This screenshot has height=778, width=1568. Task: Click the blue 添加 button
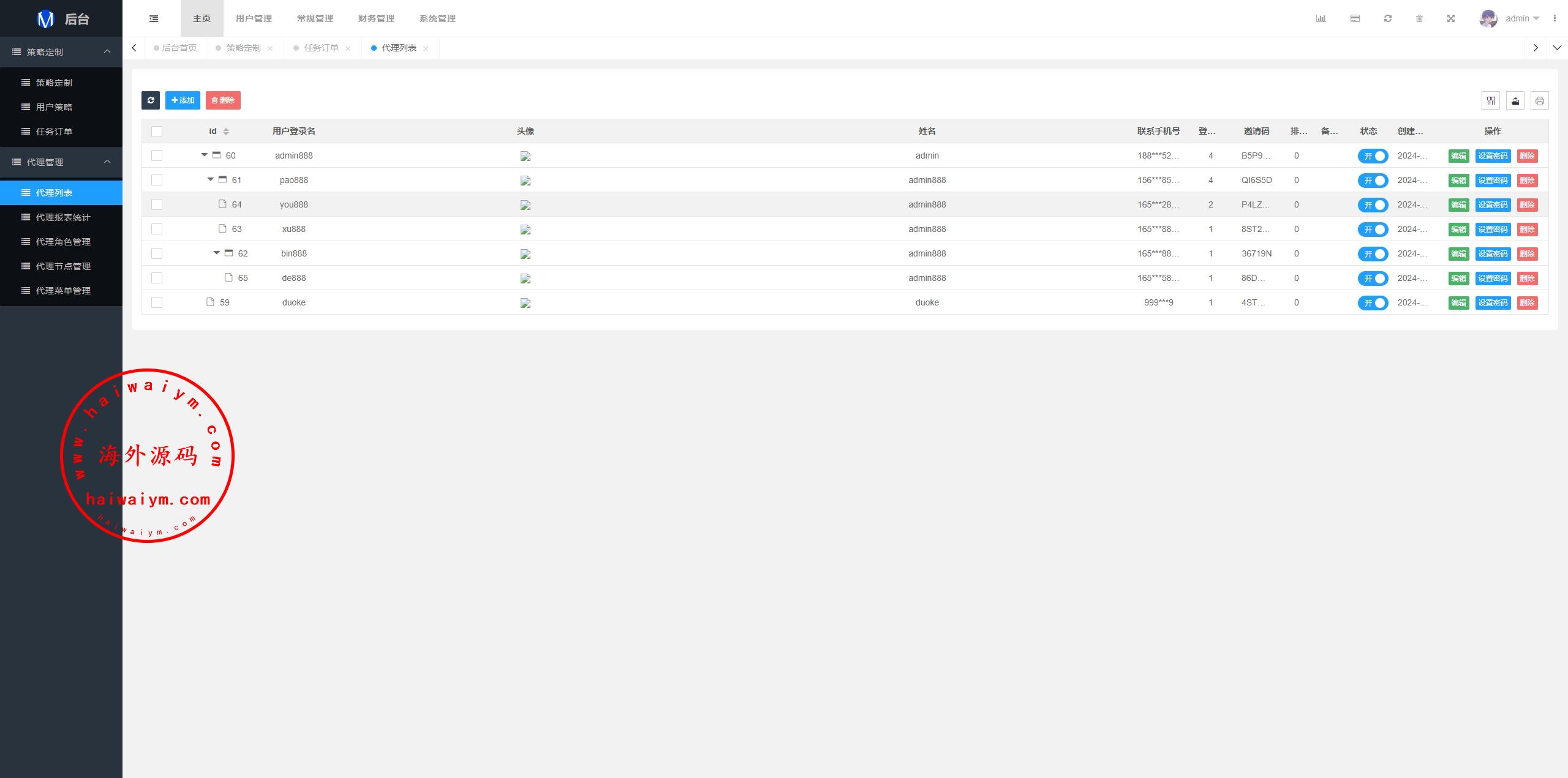coord(183,100)
